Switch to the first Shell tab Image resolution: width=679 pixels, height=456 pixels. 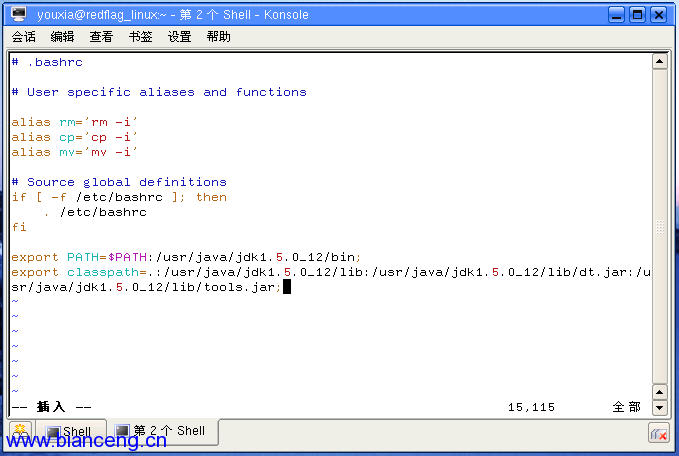point(71,431)
